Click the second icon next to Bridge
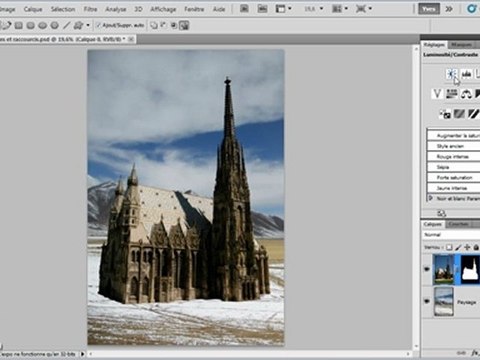480x360 pixels. coord(262,9)
